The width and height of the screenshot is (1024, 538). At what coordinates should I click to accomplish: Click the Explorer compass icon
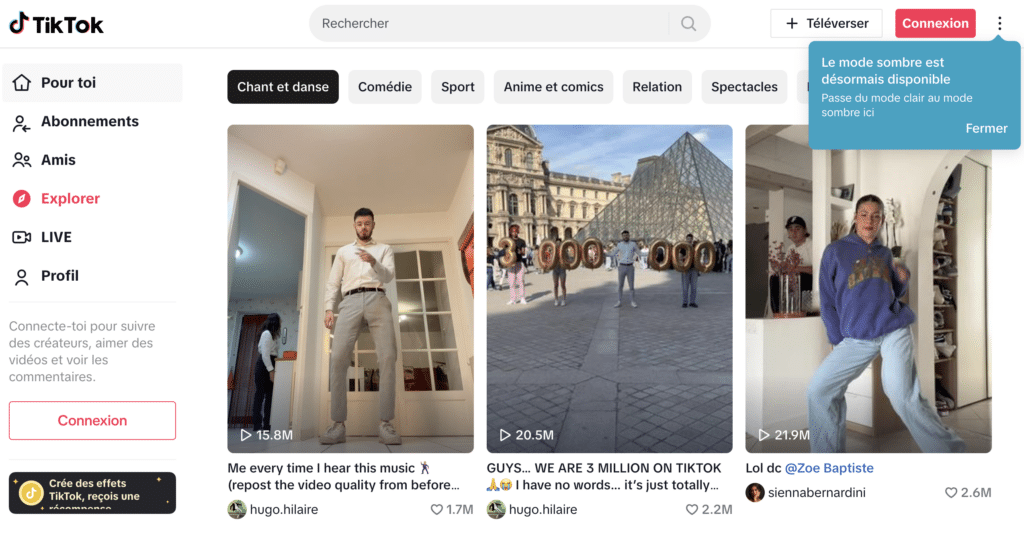click(22, 198)
